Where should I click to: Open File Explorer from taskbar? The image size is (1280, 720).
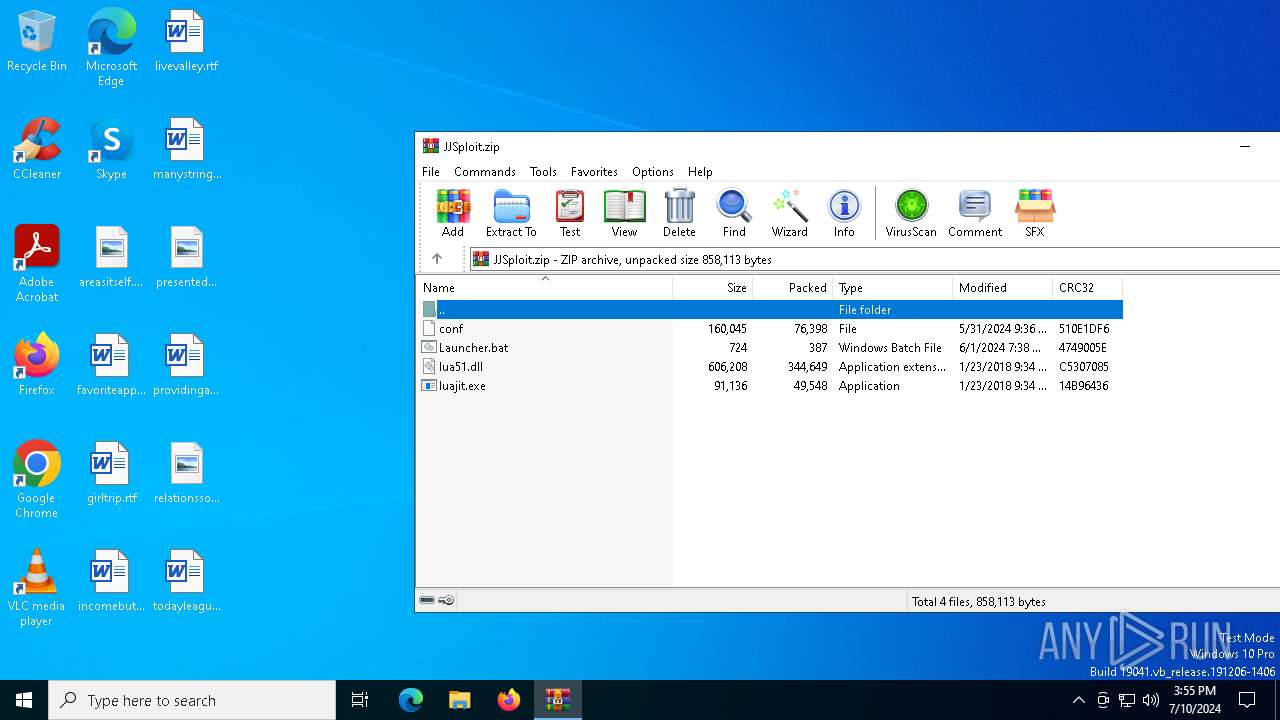pyautogui.click(x=459, y=700)
